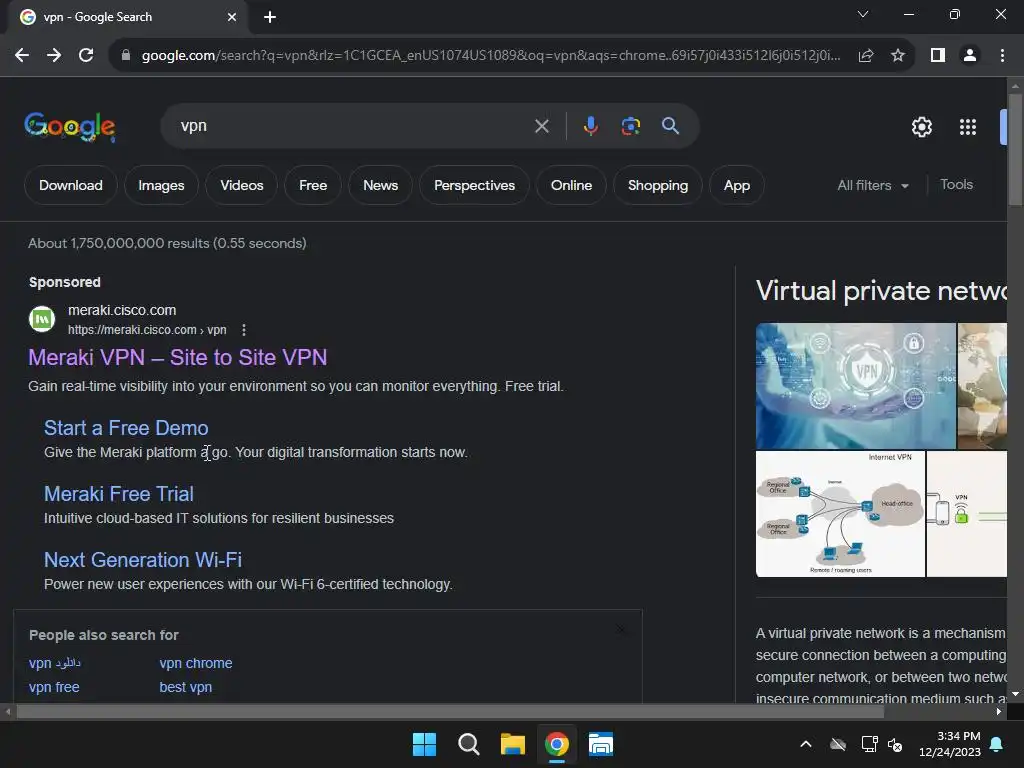Open Google quick settings gear
Screen dimensions: 1024x768
(x=921, y=127)
